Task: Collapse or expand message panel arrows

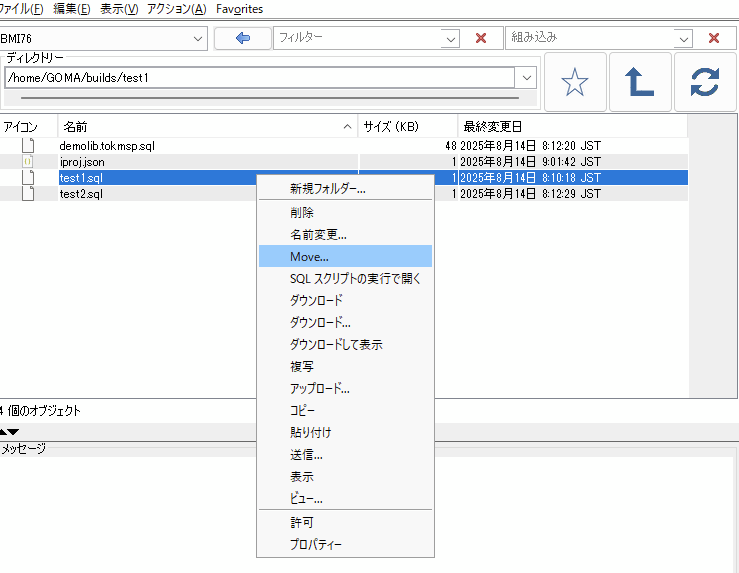Action: [9, 432]
